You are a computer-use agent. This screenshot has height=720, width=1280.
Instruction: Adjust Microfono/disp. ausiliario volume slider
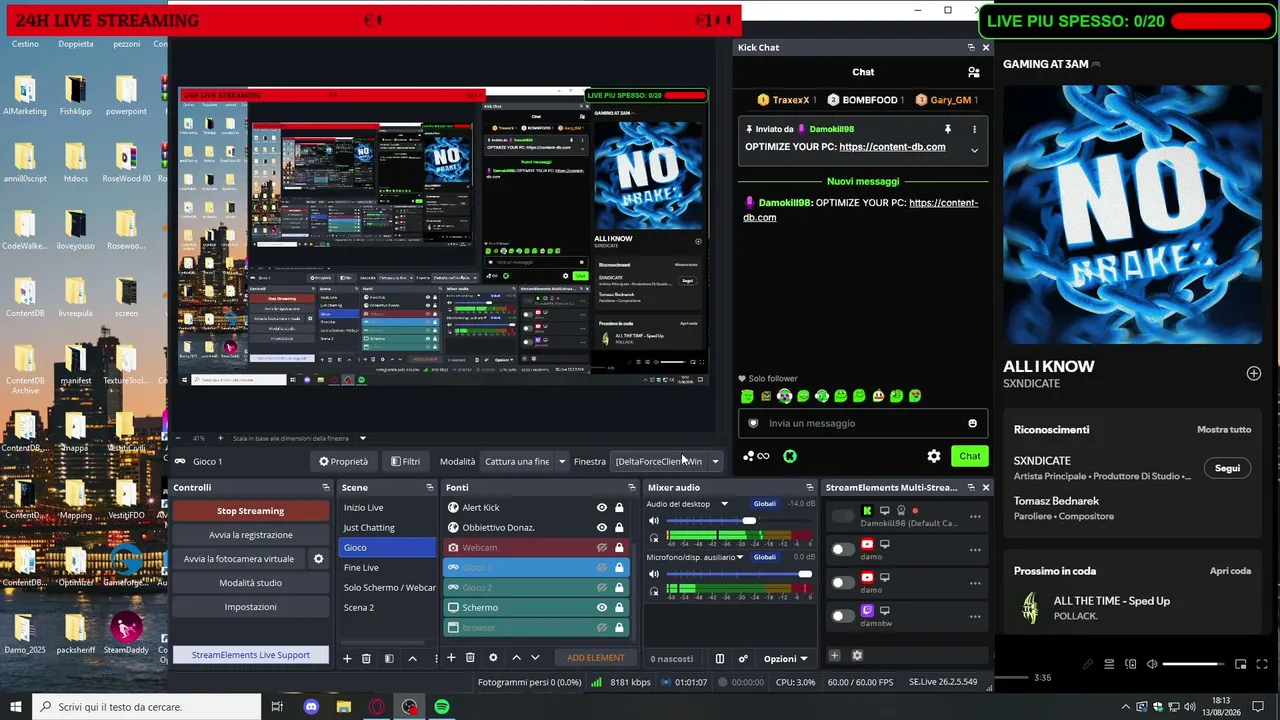point(738,574)
